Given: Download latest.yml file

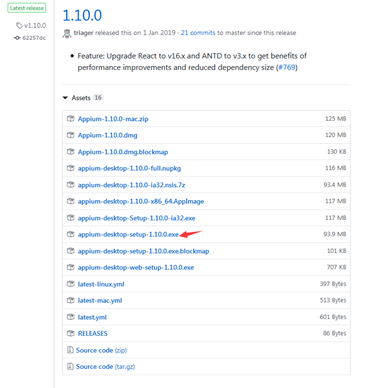Looking at the screenshot, I should (92, 317).
